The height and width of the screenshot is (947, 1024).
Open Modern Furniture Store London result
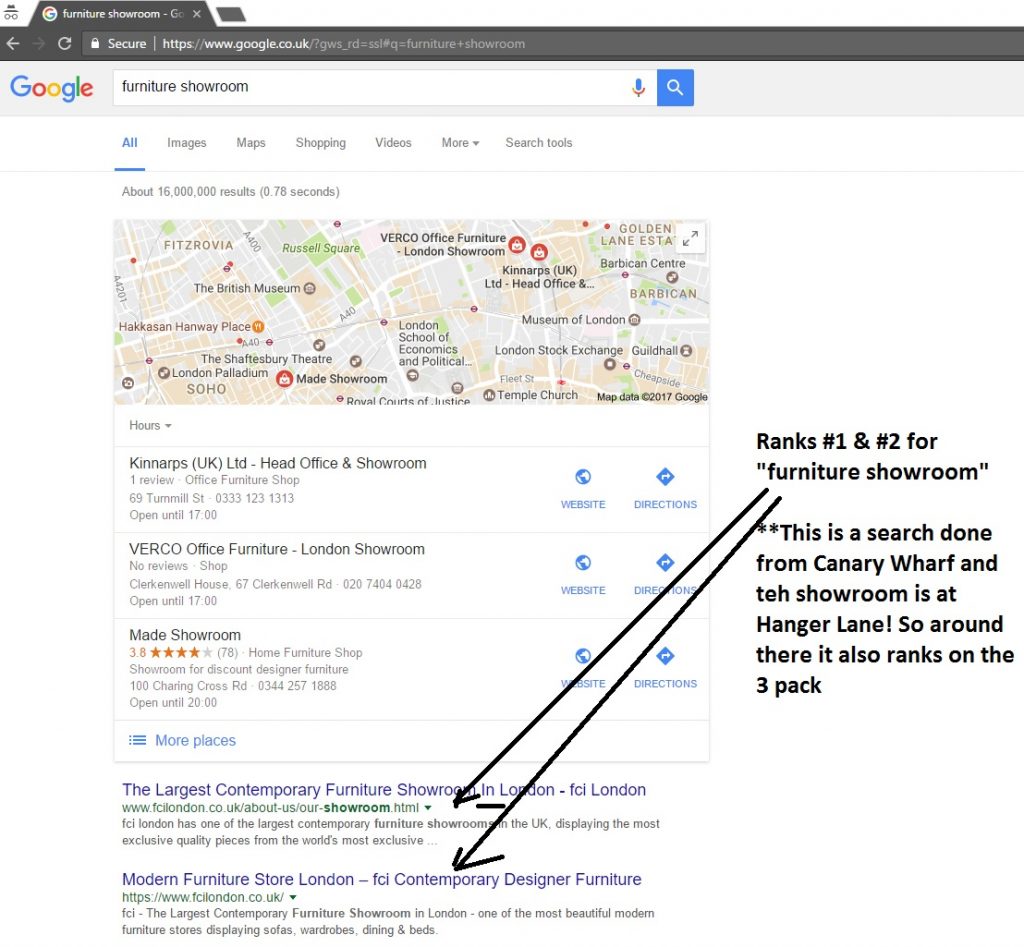tap(381, 879)
